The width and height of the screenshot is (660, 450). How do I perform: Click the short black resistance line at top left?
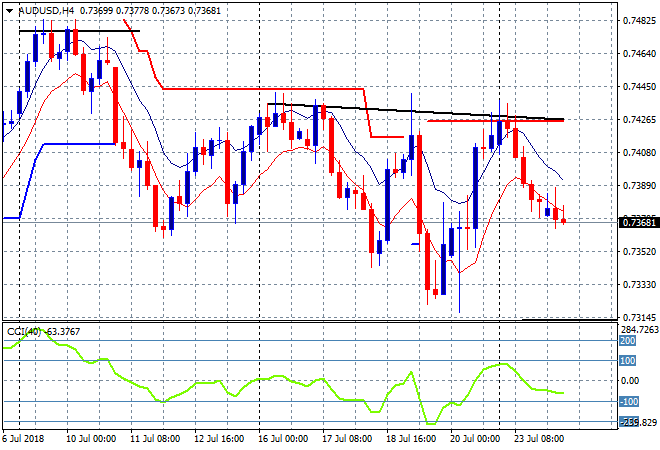80,31
